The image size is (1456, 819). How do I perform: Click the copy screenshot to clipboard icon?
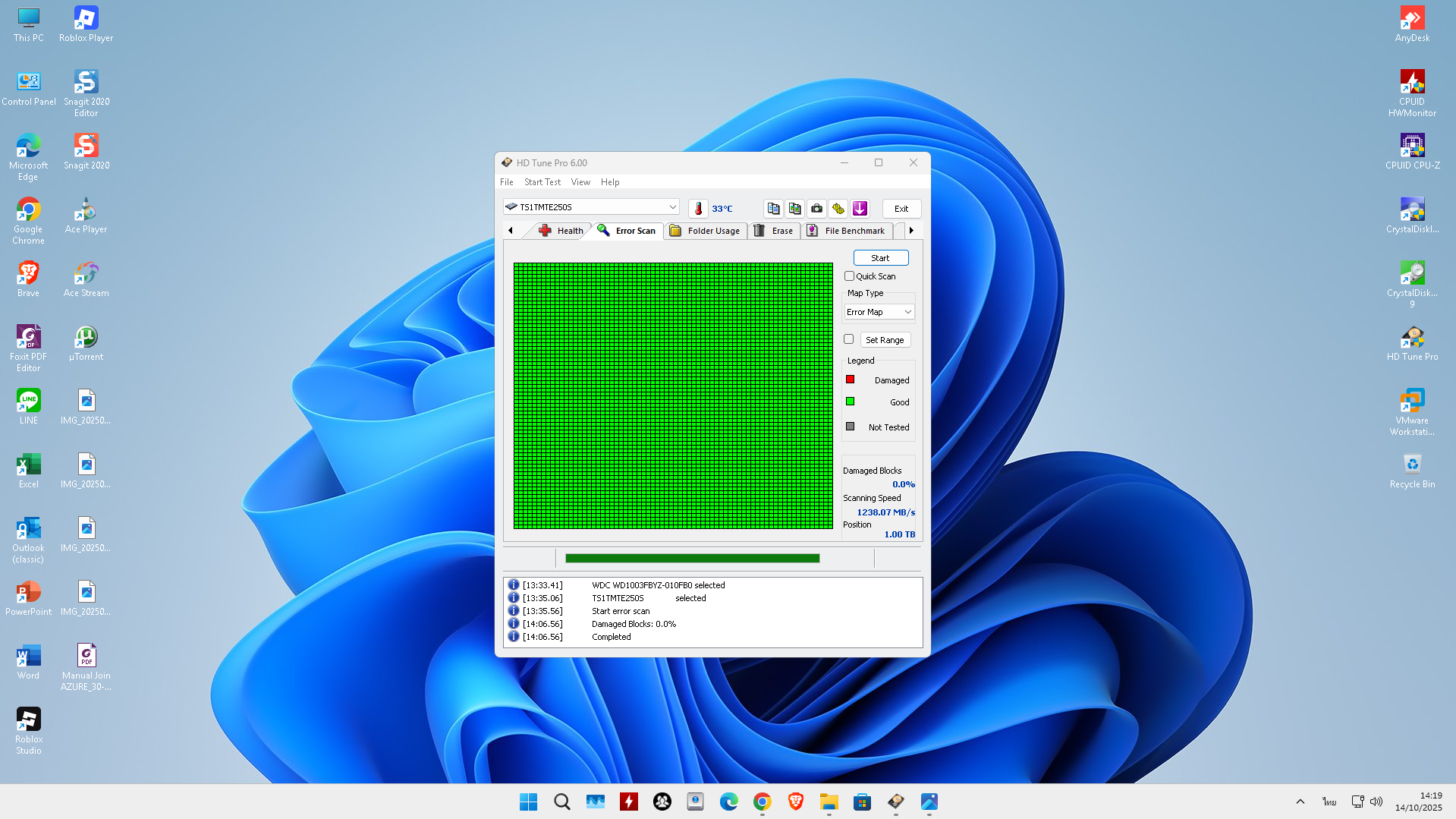(794, 209)
